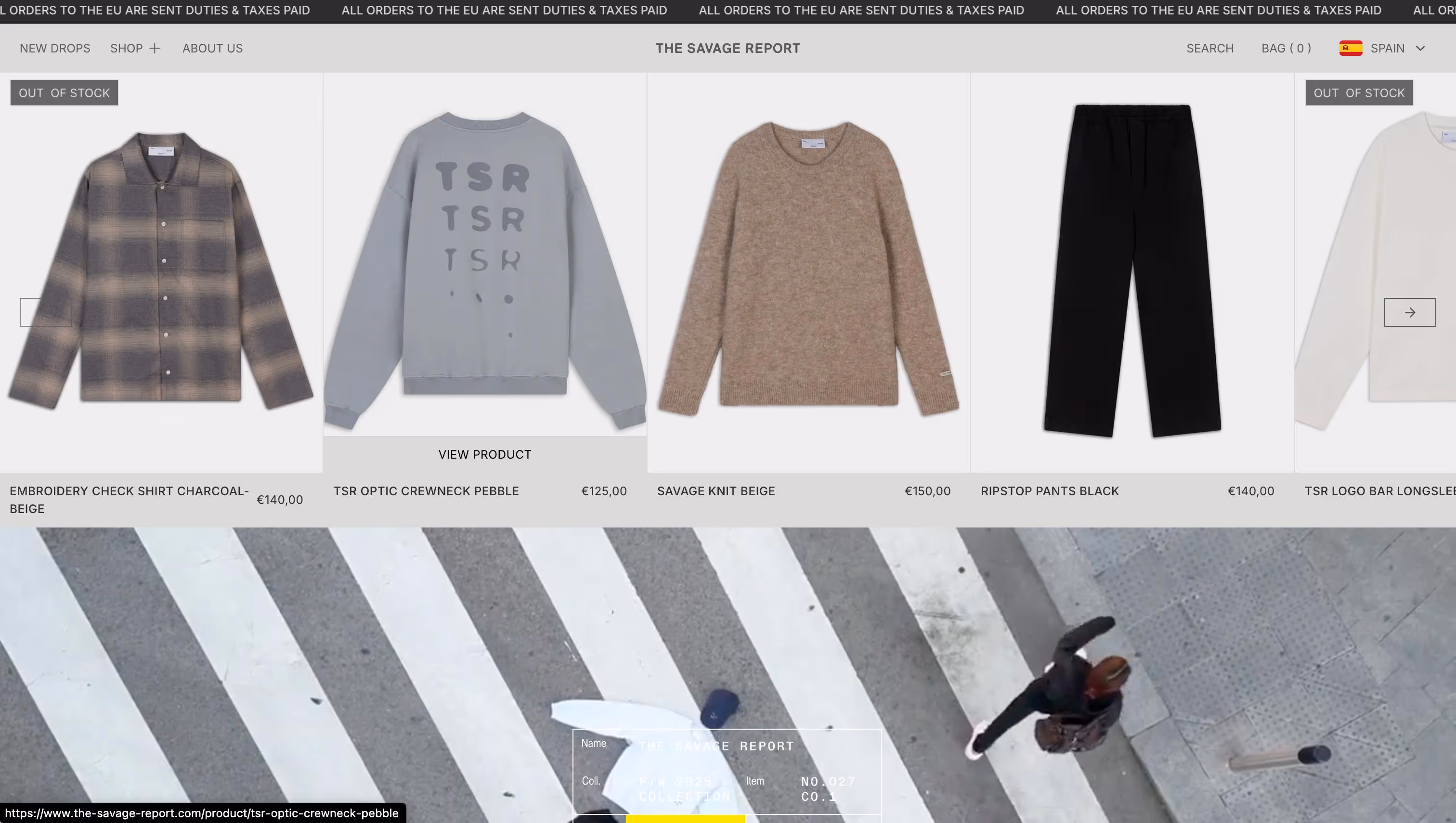Viewport: 1456px width, 823px height.
Task: Click the TSR Optic Crewneck Pebble title
Action: (426, 491)
